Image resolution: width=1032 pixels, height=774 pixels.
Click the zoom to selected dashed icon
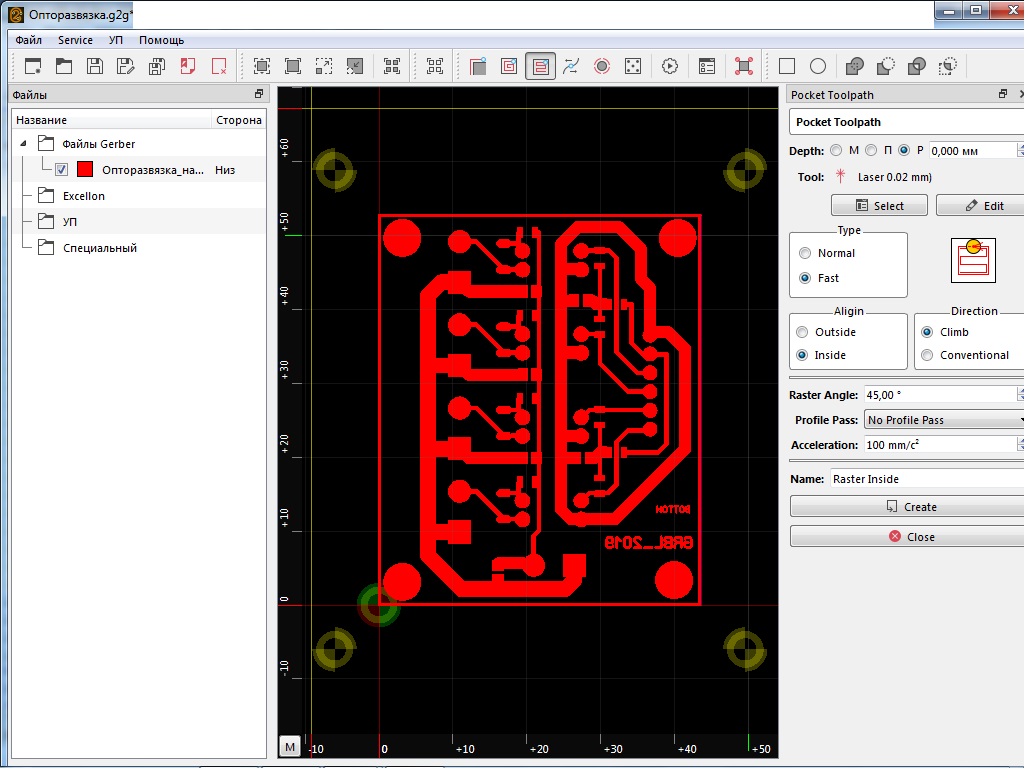324,66
